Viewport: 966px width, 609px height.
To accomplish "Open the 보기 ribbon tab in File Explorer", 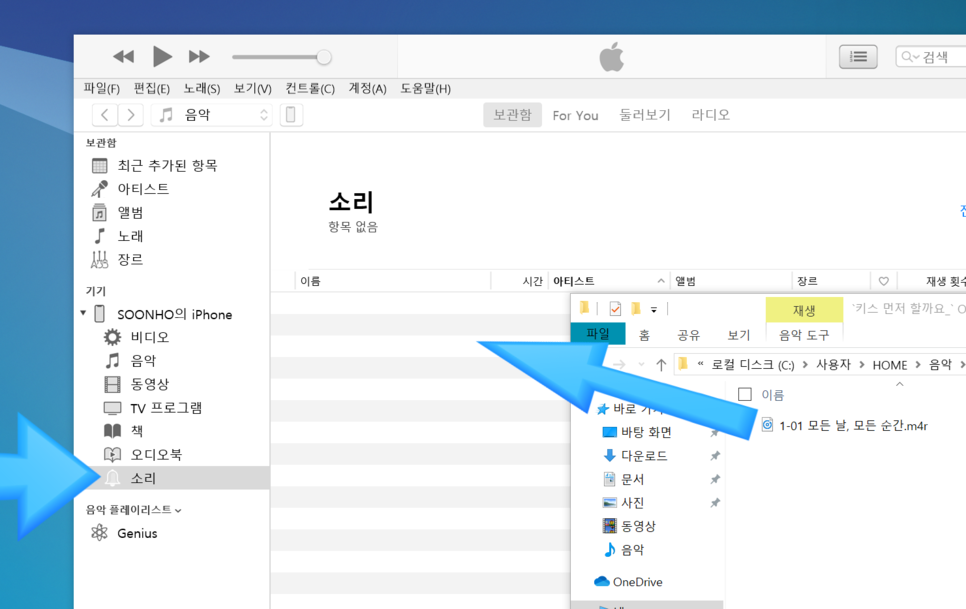I will 738,335.
